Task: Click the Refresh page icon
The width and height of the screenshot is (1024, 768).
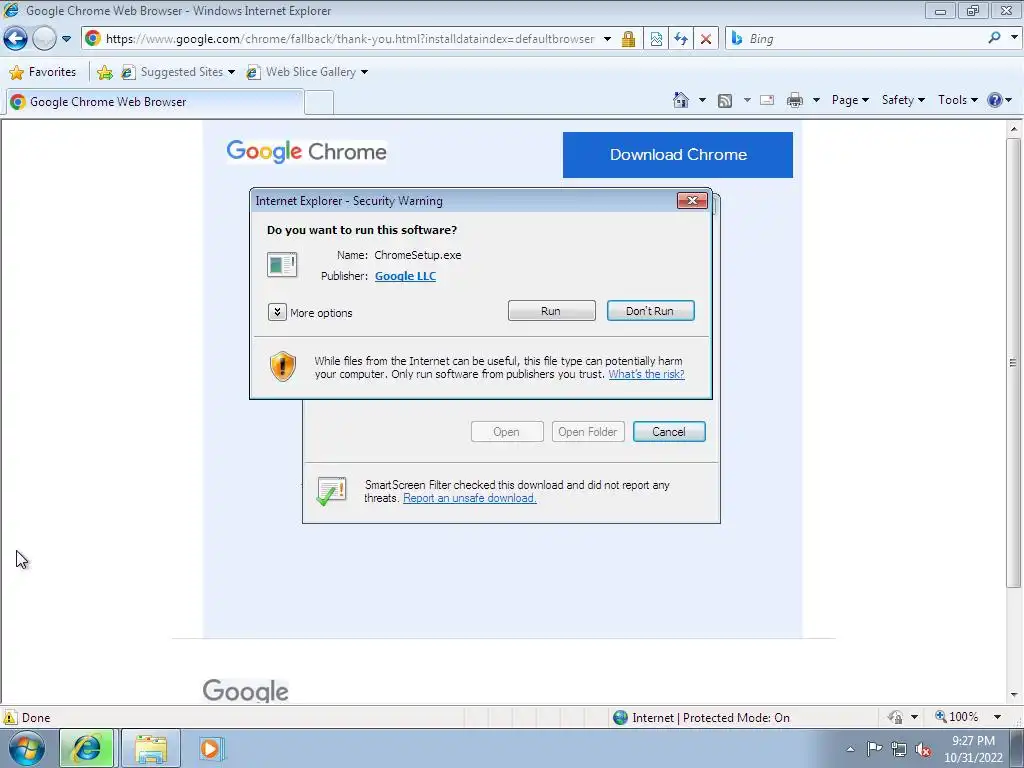Action: (x=681, y=39)
